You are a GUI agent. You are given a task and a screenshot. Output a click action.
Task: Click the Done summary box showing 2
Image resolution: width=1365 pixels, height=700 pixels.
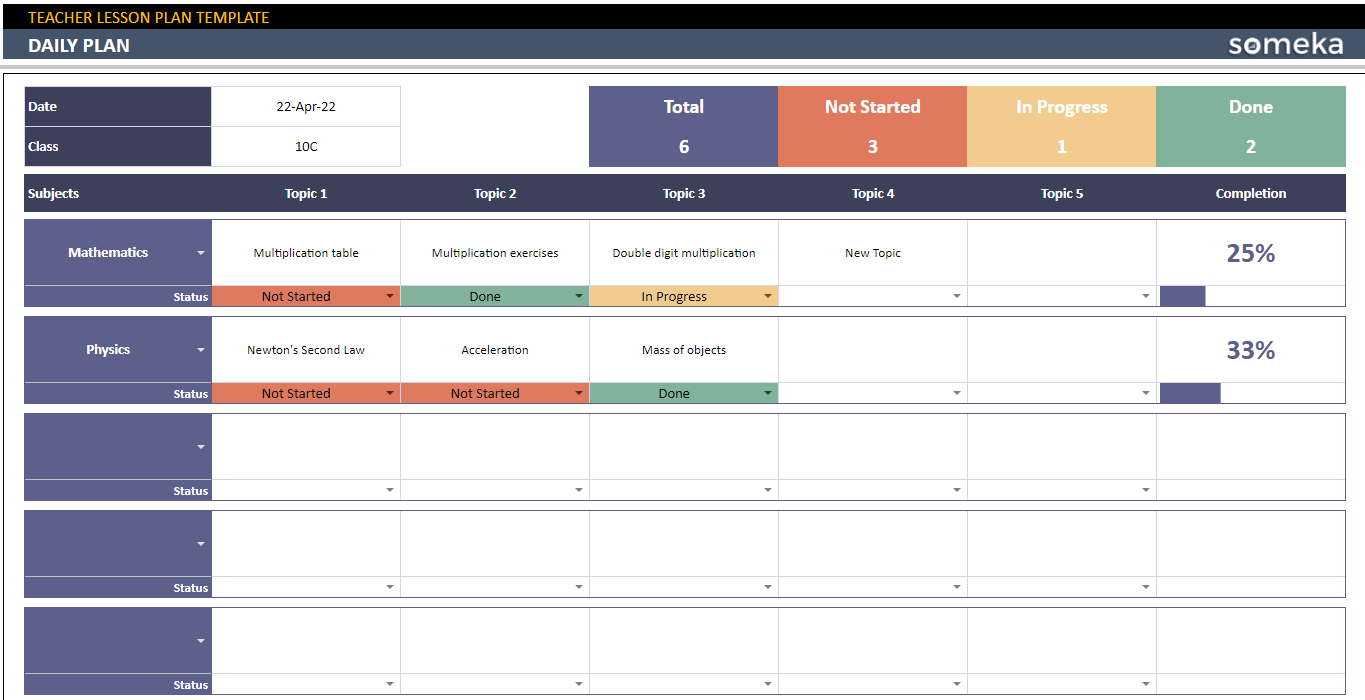tap(1250, 126)
